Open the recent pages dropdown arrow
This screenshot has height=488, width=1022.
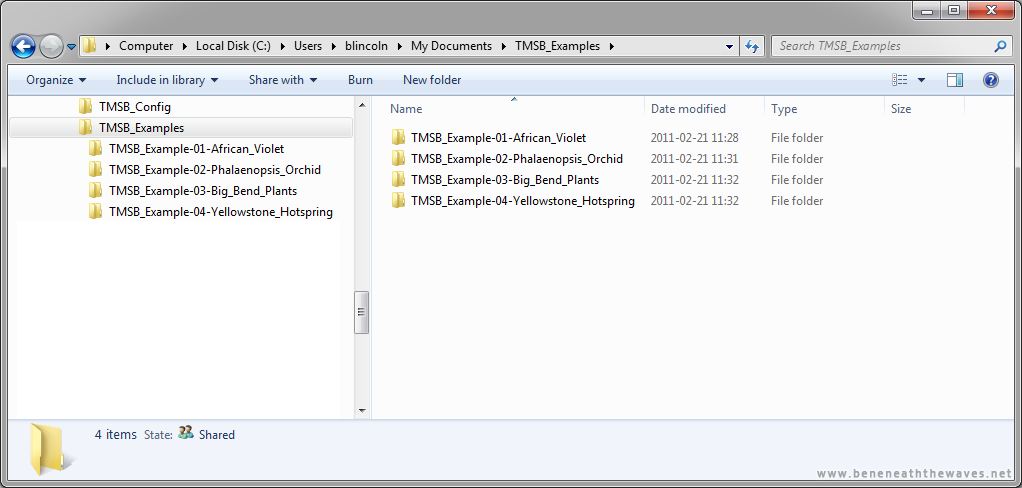(72, 47)
